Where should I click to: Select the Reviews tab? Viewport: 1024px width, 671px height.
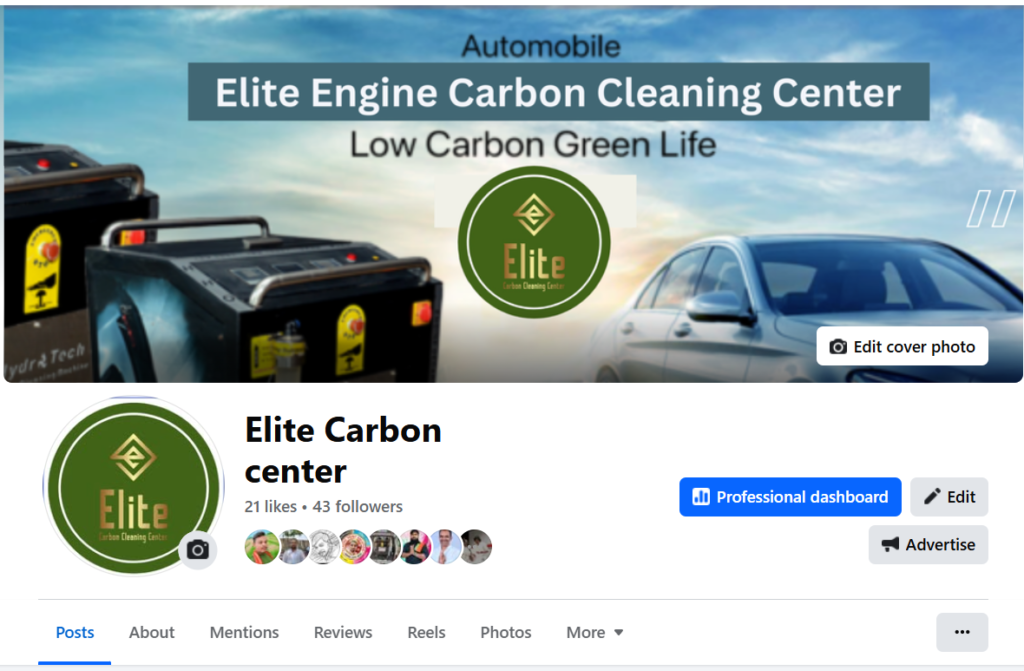pos(343,632)
